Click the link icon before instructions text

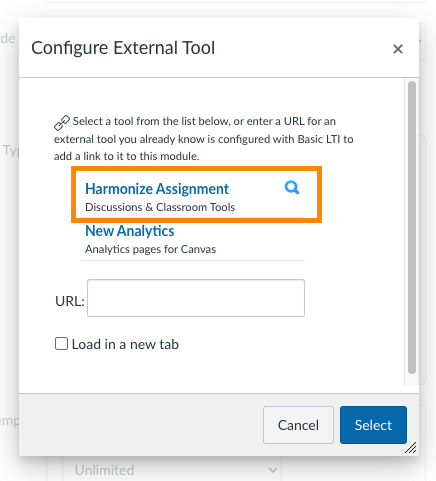coord(62,123)
